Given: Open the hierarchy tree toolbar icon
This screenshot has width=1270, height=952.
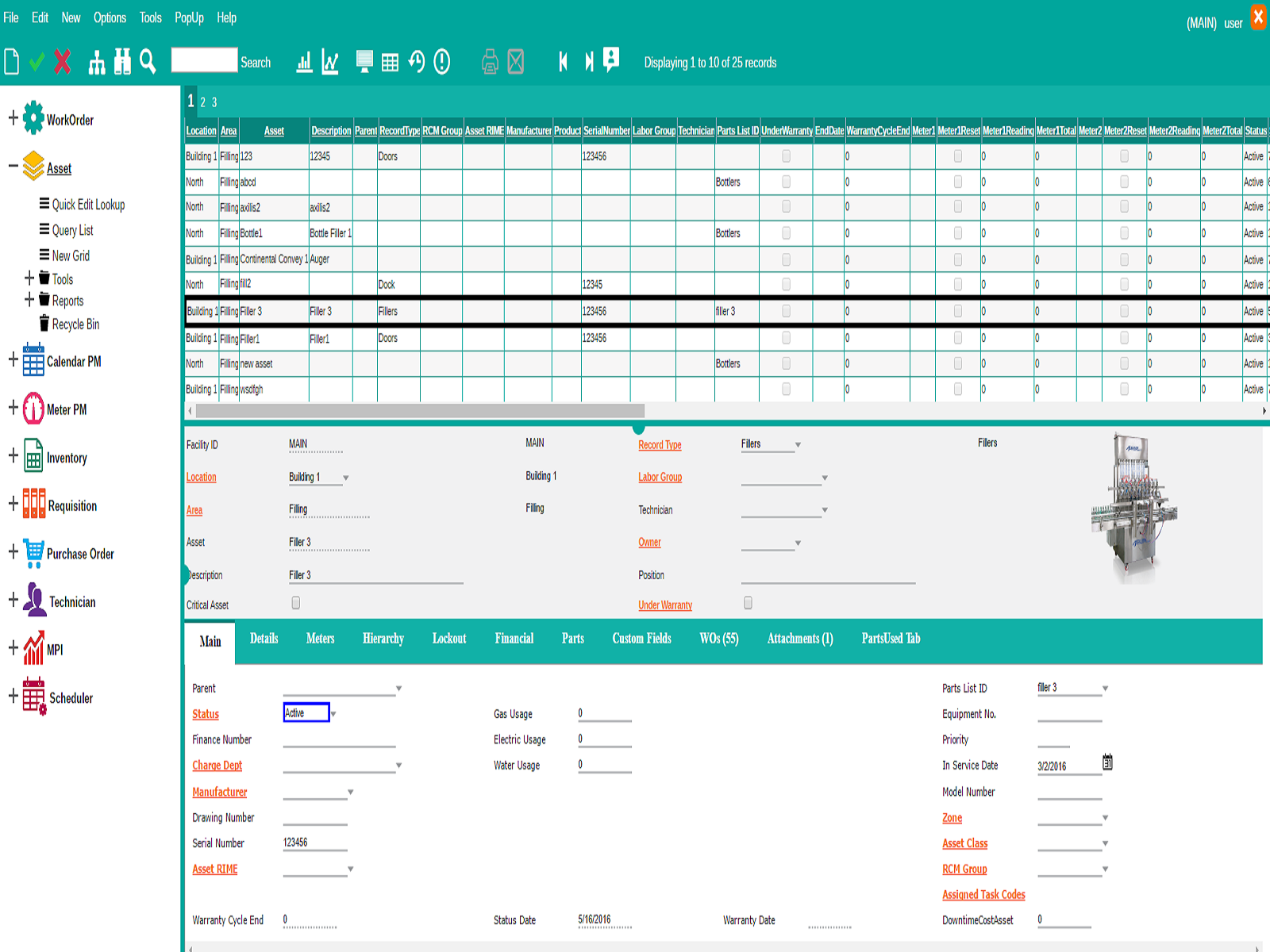Looking at the screenshot, I should [x=97, y=62].
